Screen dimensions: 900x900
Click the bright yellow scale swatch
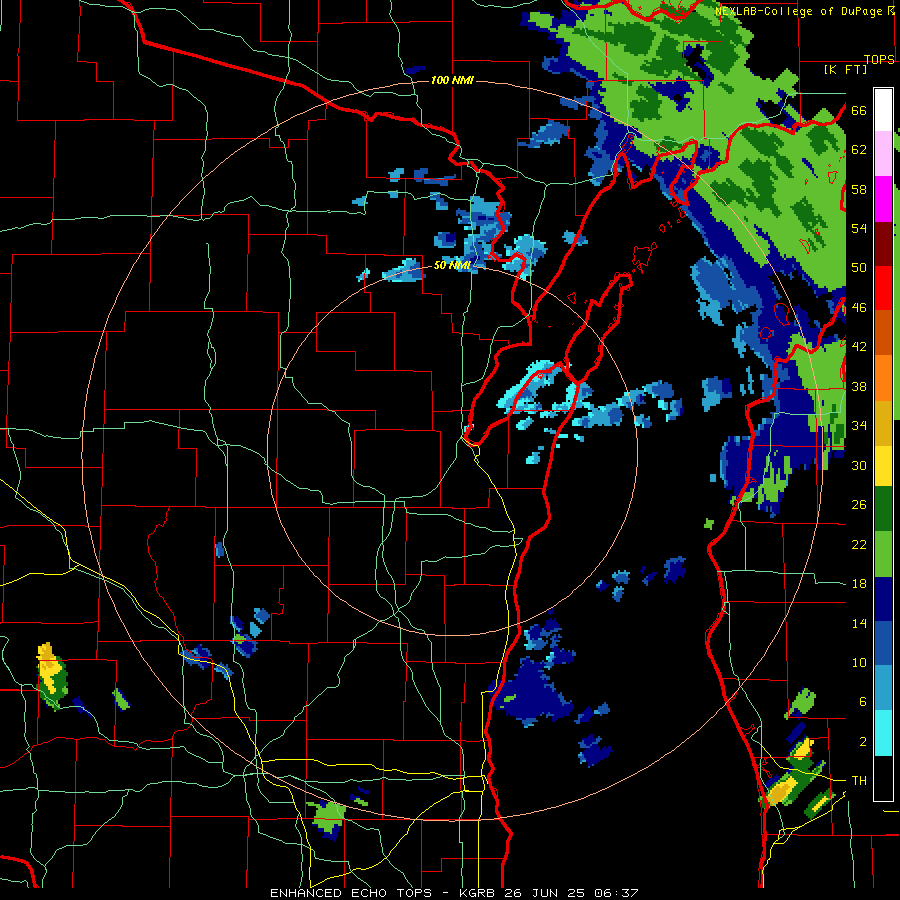coord(883,465)
